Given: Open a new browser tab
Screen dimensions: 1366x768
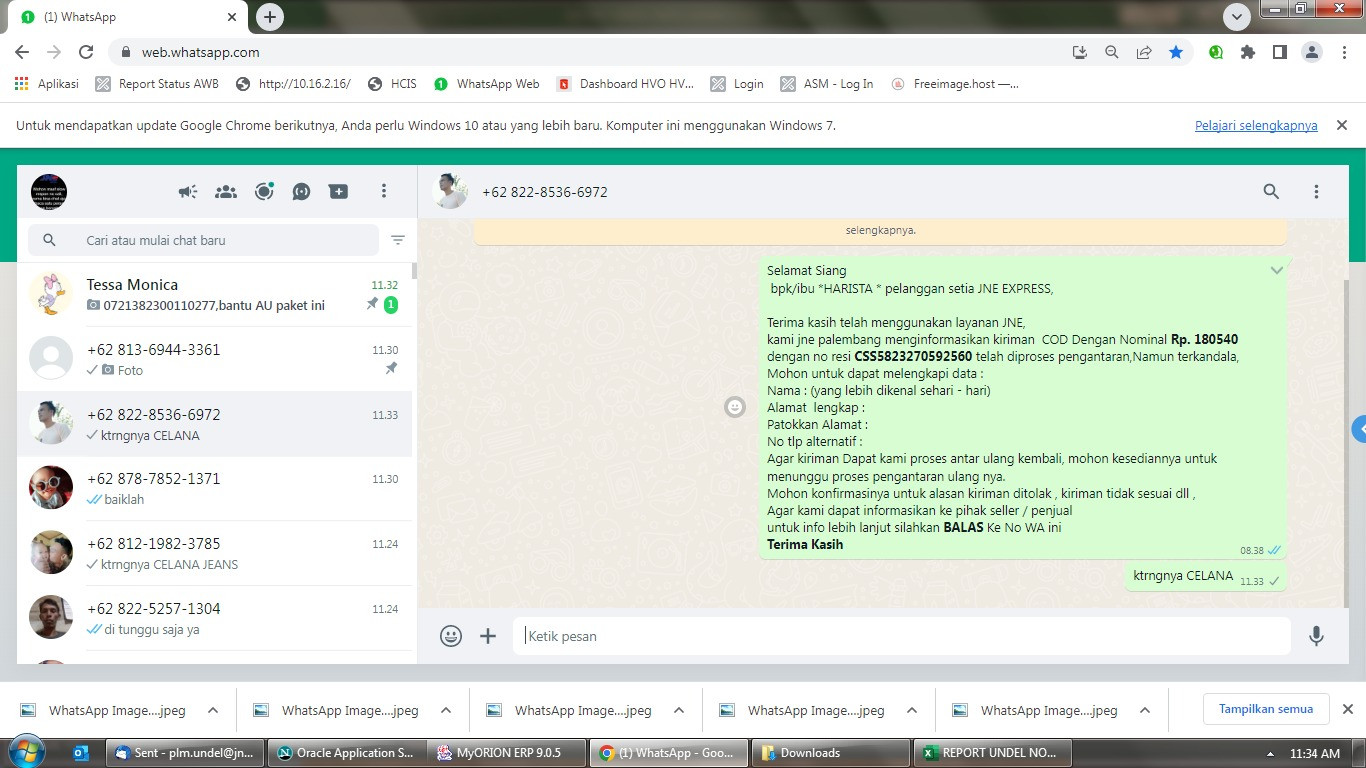Looking at the screenshot, I should 270,16.
